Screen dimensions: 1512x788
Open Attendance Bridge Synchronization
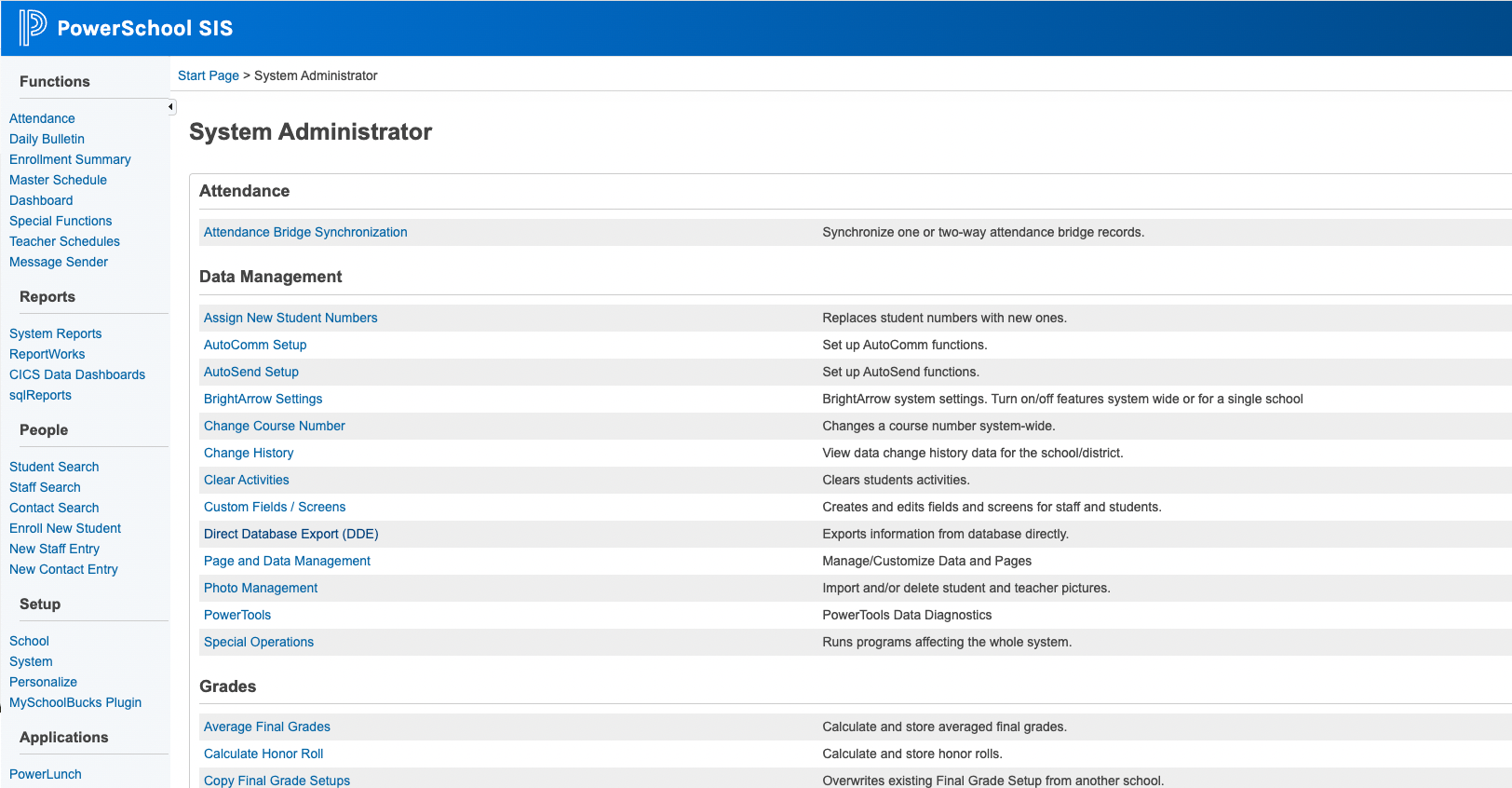(x=305, y=232)
